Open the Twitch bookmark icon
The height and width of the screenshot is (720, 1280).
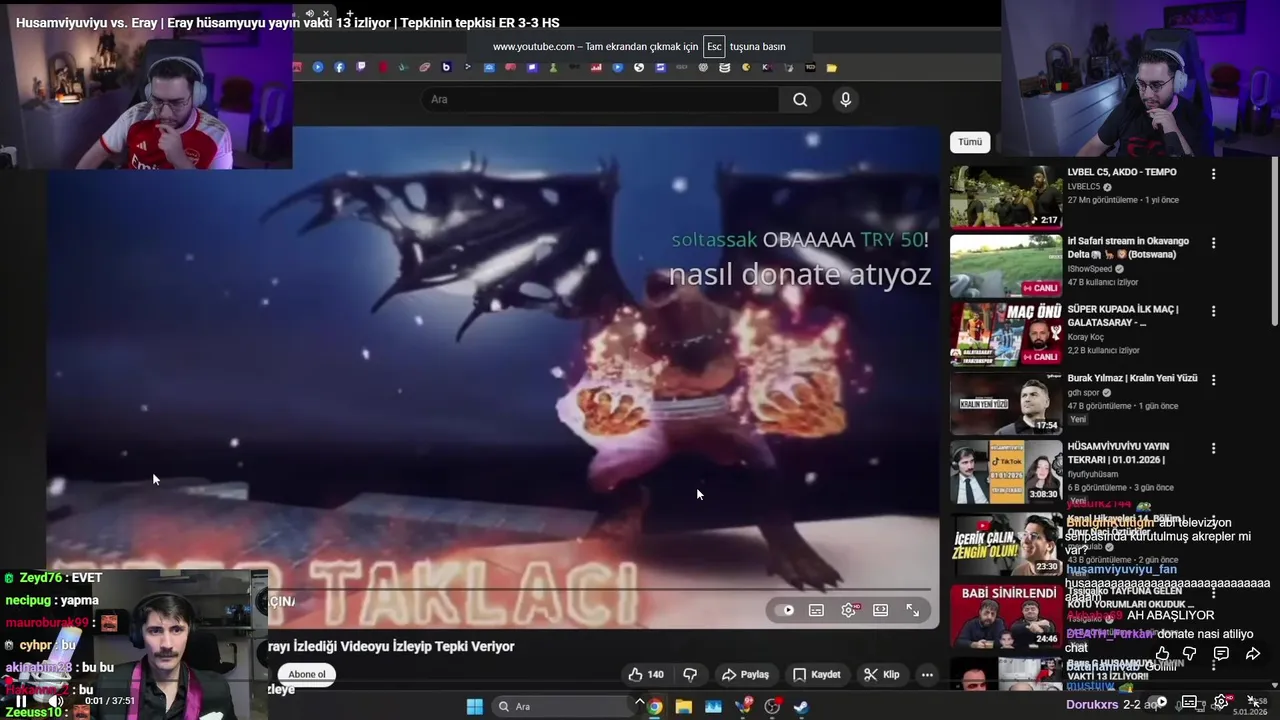point(361,67)
